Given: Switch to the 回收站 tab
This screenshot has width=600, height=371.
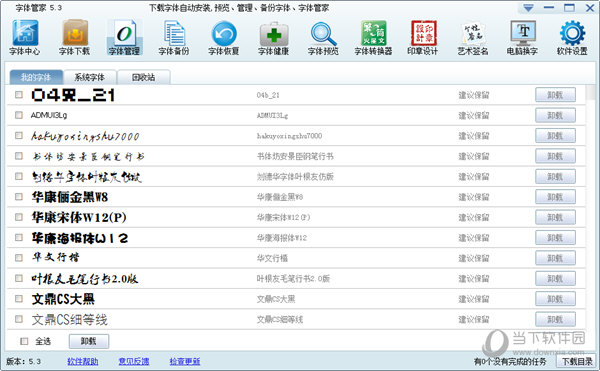Looking at the screenshot, I should [x=143, y=77].
